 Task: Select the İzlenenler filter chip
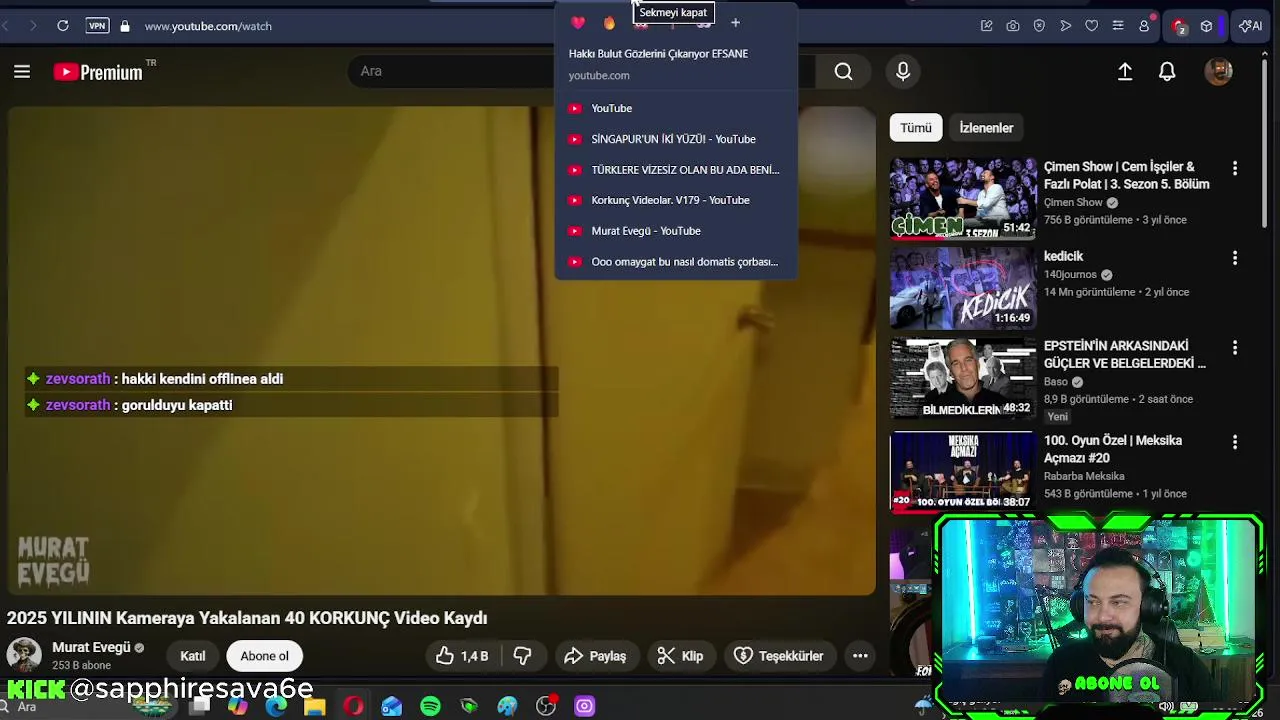tap(986, 128)
